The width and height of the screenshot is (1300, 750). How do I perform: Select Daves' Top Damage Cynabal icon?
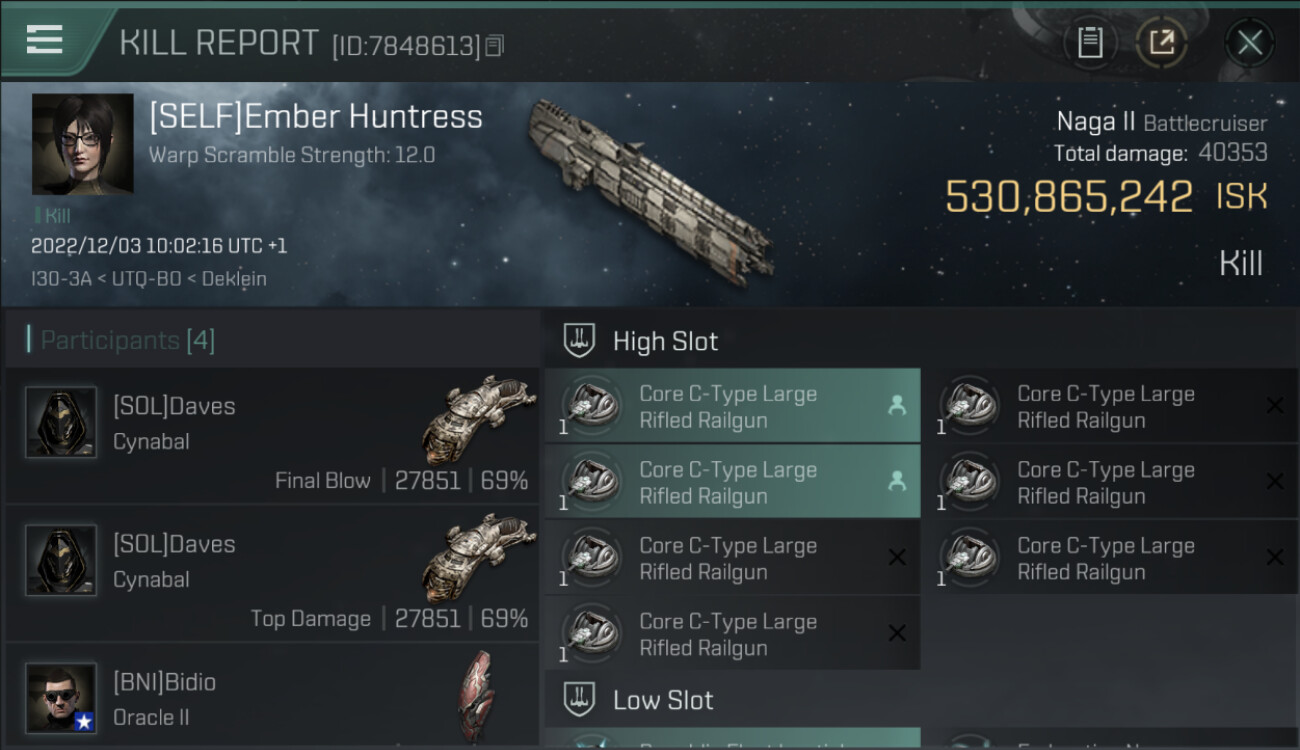pos(477,555)
